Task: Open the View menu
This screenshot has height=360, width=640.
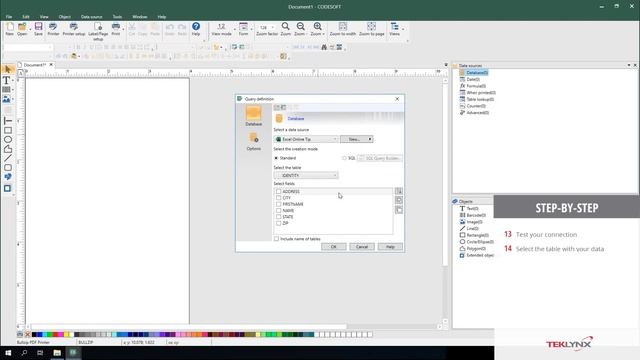Action: 44,17
